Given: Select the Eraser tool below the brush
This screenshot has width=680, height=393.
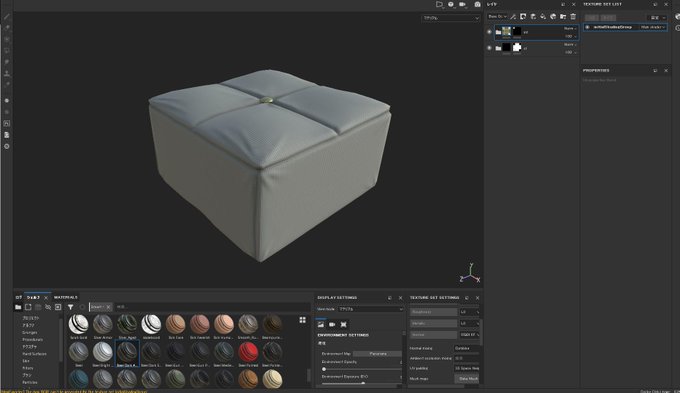Looking at the screenshot, I should (x=7, y=28).
